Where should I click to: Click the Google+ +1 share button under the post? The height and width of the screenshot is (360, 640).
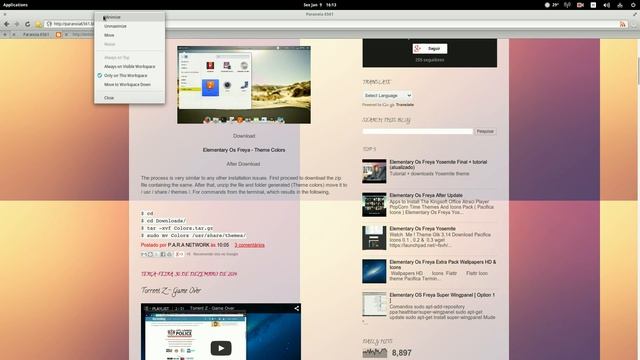[180, 254]
